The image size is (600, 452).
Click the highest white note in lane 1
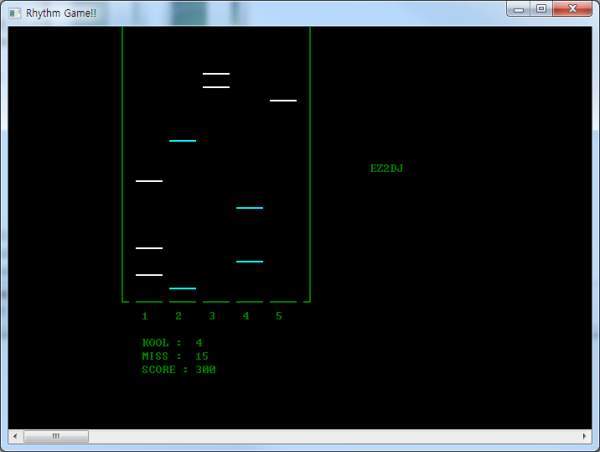coord(149,181)
